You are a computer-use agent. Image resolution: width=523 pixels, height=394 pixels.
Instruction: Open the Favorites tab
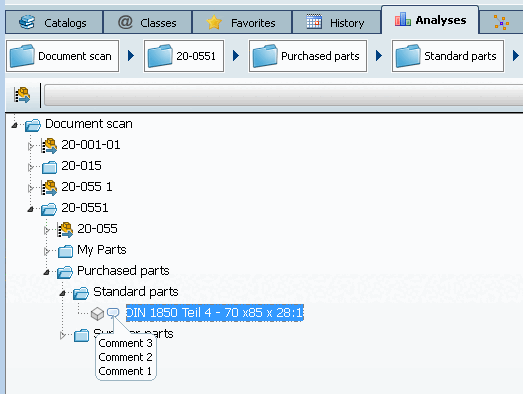[x=242, y=22]
